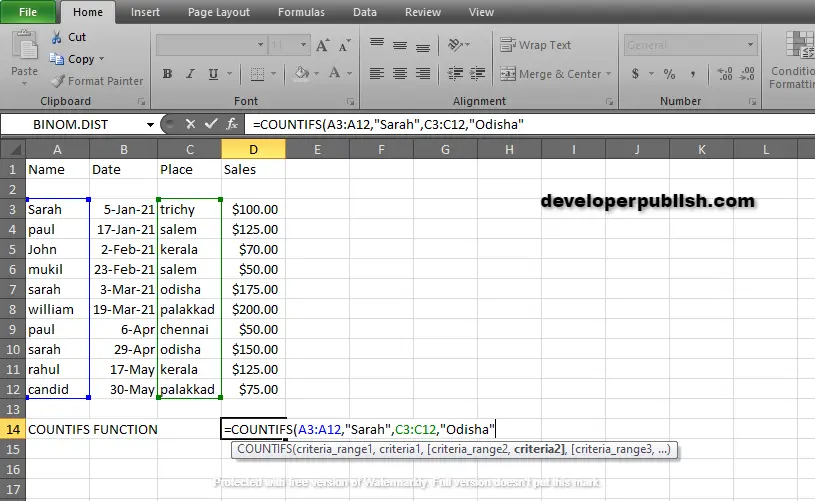Align text left
815x501 pixels.
tap(377, 74)
